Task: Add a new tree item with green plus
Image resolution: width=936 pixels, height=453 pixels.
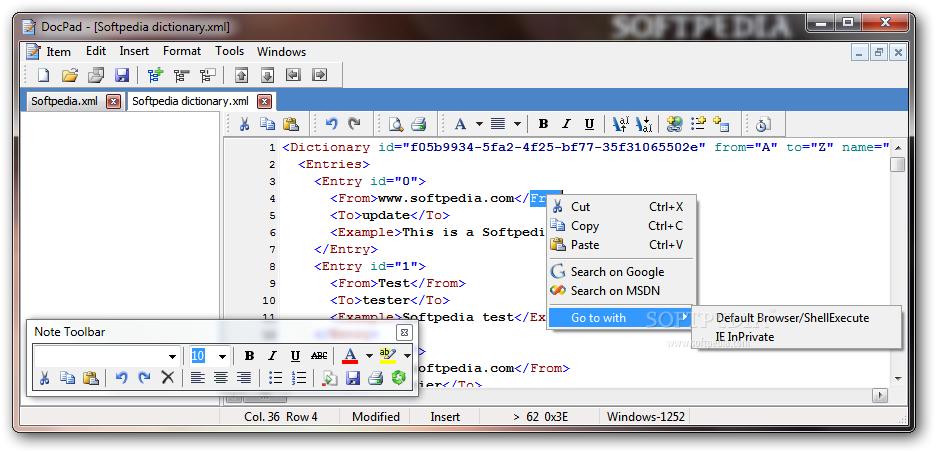Action: [155, 75]
